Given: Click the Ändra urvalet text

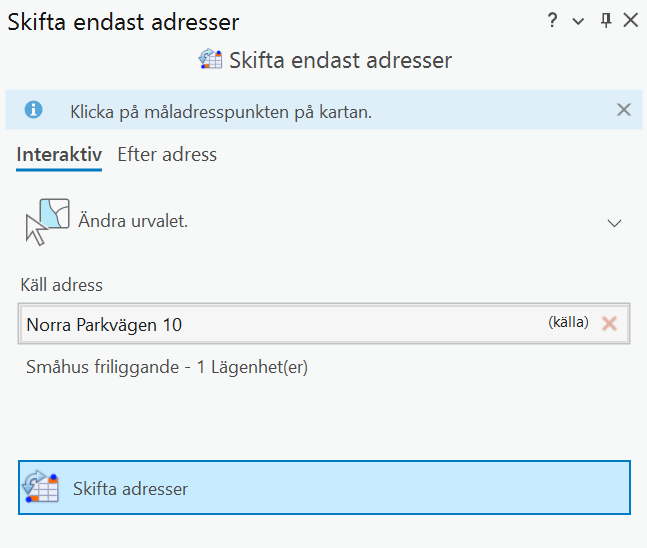Looking at the screenshot, I should point(133,221).
